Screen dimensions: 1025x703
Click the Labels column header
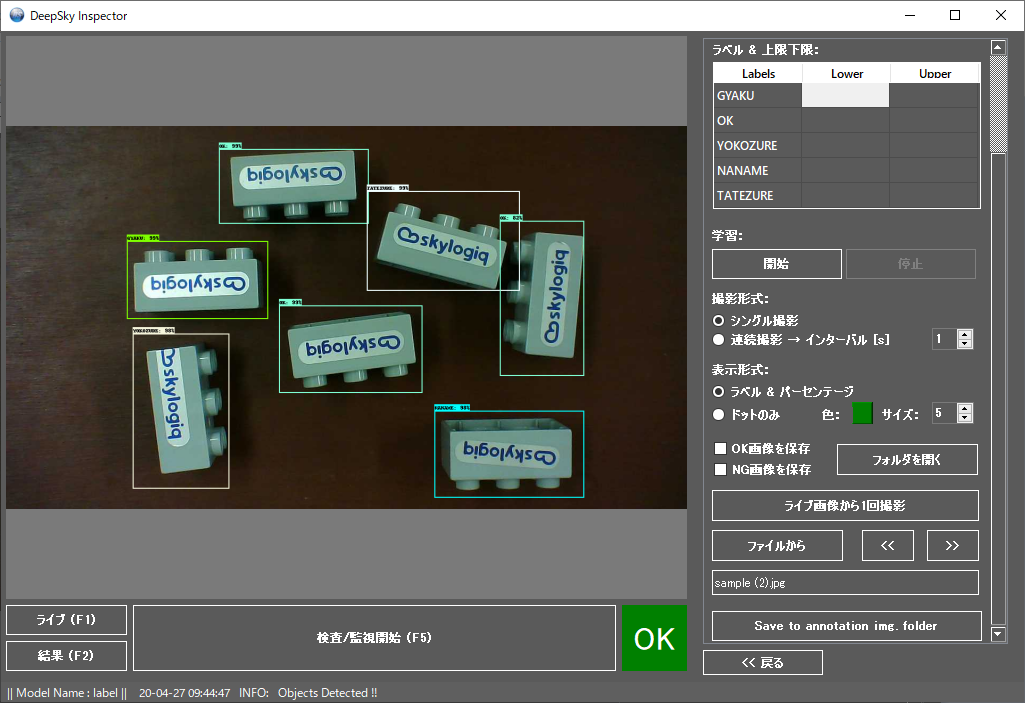click(x=758, y=73)
